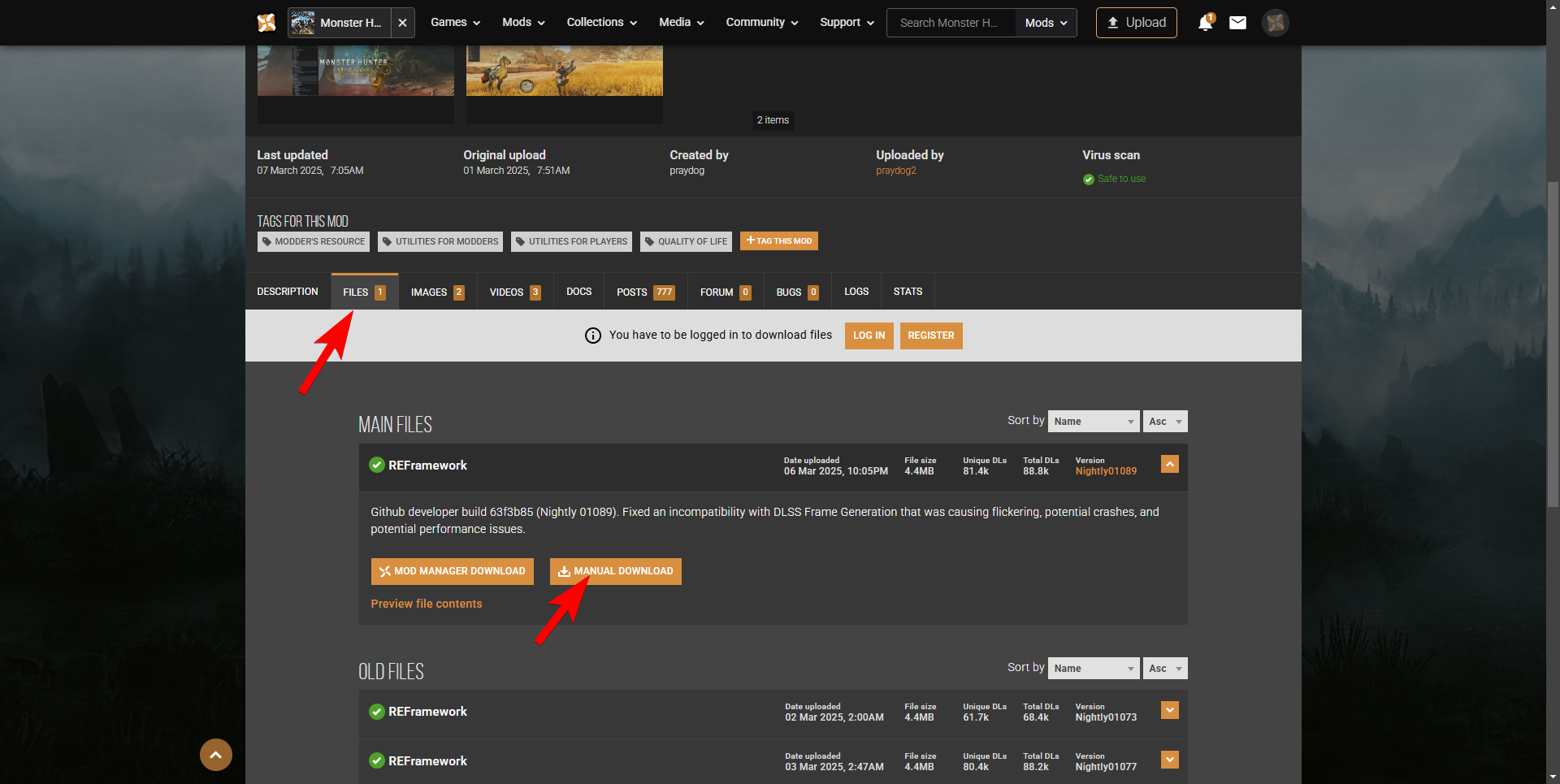The width and height of the screenshot is (1560, 784).
Task: Click Tag This Mod button
Action: click(x=779, y=241)
